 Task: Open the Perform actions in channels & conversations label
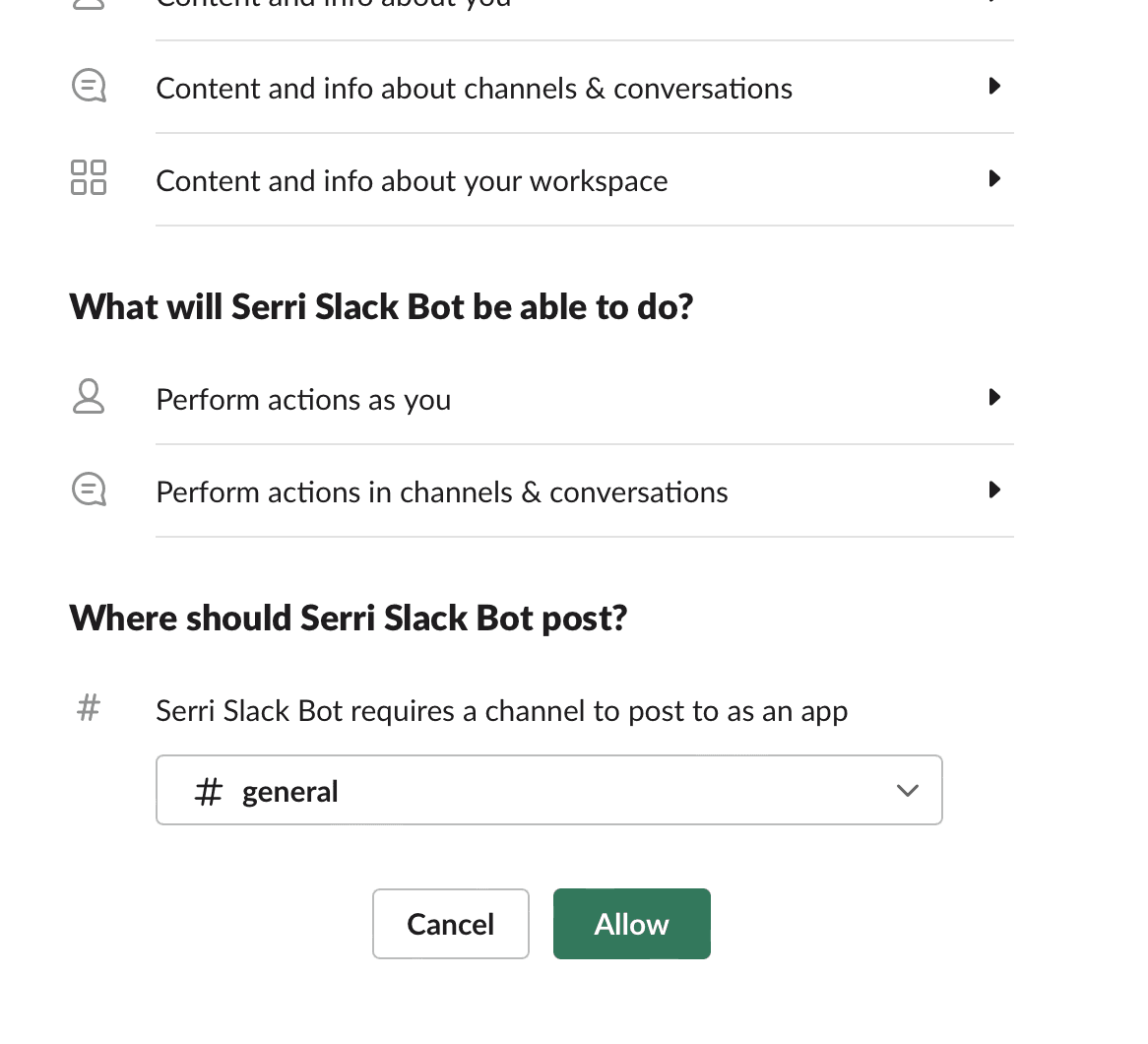442,492
